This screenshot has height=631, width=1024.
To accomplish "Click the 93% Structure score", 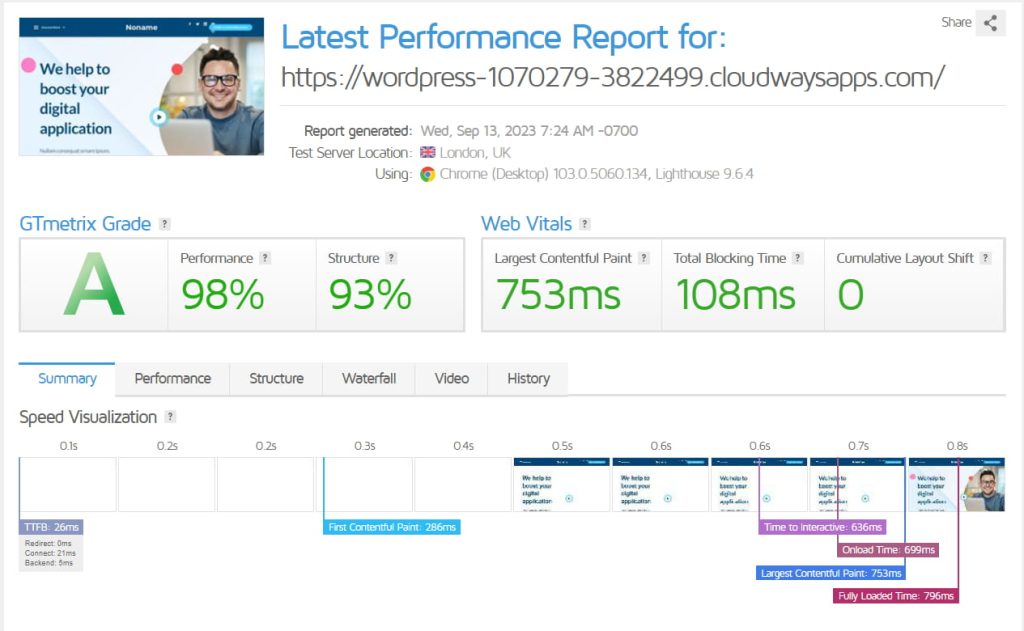I will (x=370, y=295).
